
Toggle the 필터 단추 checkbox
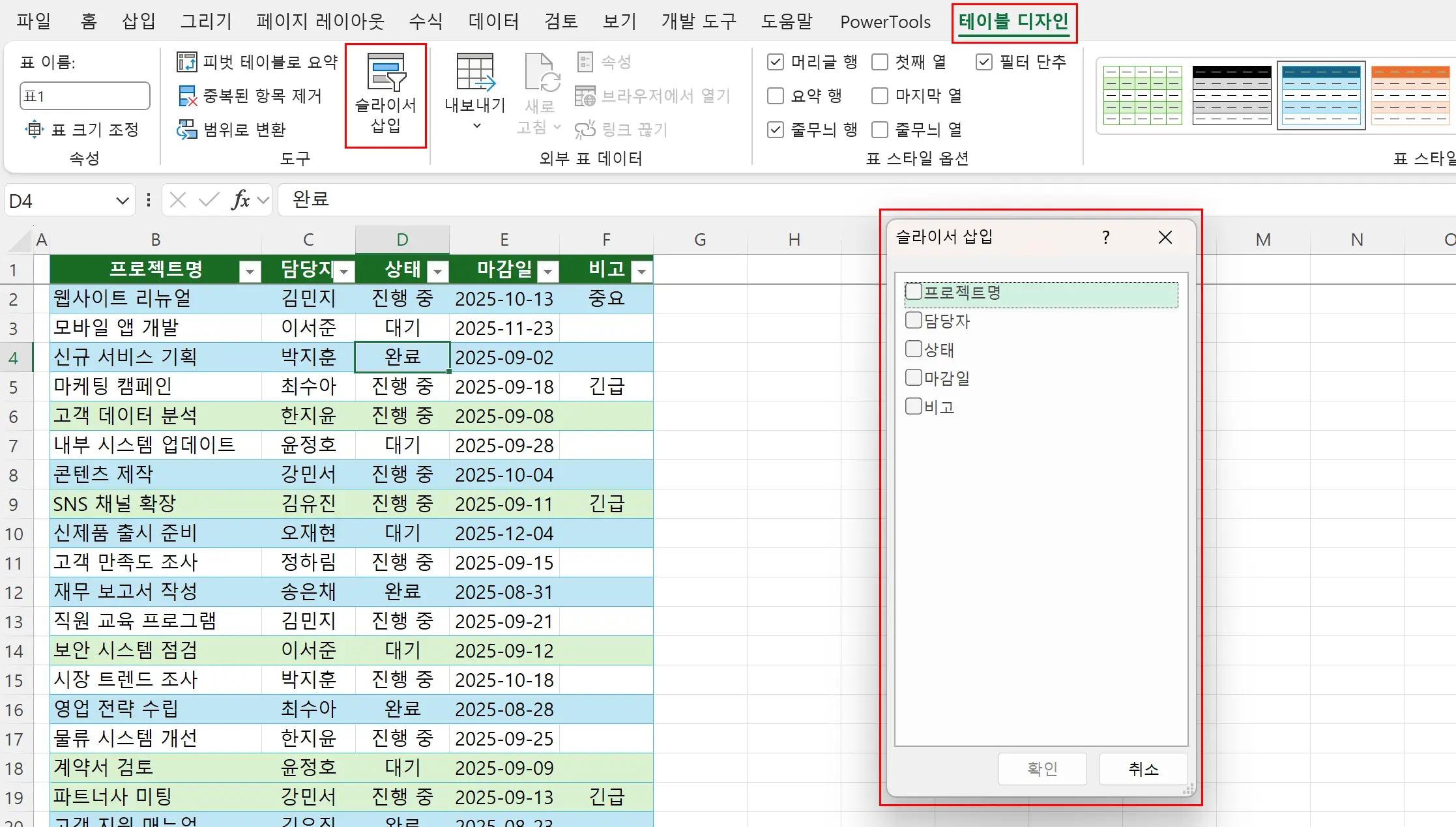[x=984, y=62]
